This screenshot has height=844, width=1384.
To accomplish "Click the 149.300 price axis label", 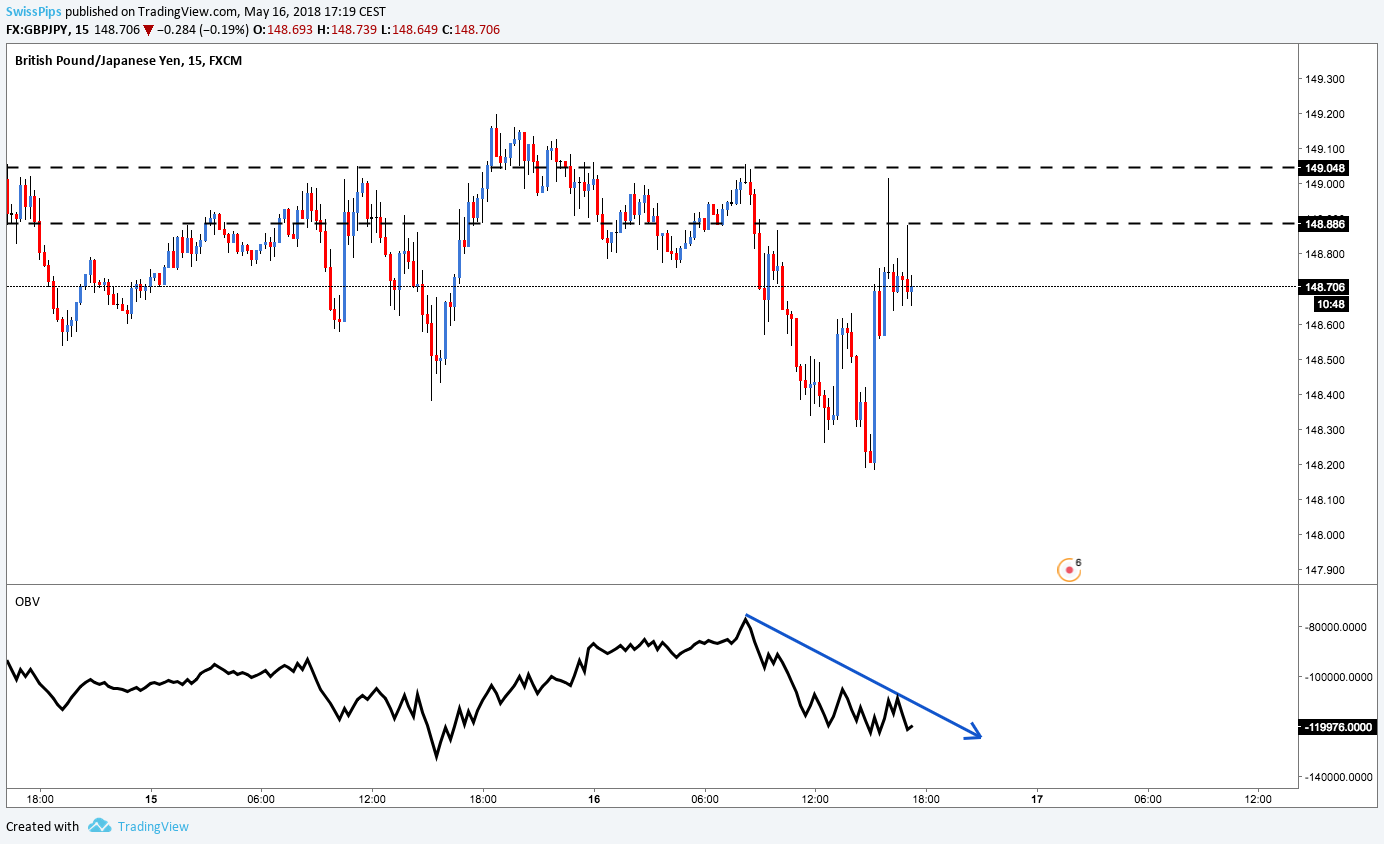I will click(x=1324, y=79).
